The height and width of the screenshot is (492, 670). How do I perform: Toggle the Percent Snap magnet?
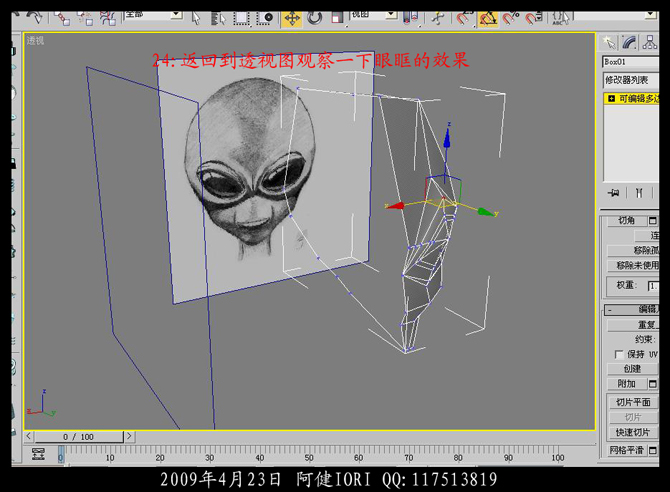pyautogui.click(x=510, y=18)
